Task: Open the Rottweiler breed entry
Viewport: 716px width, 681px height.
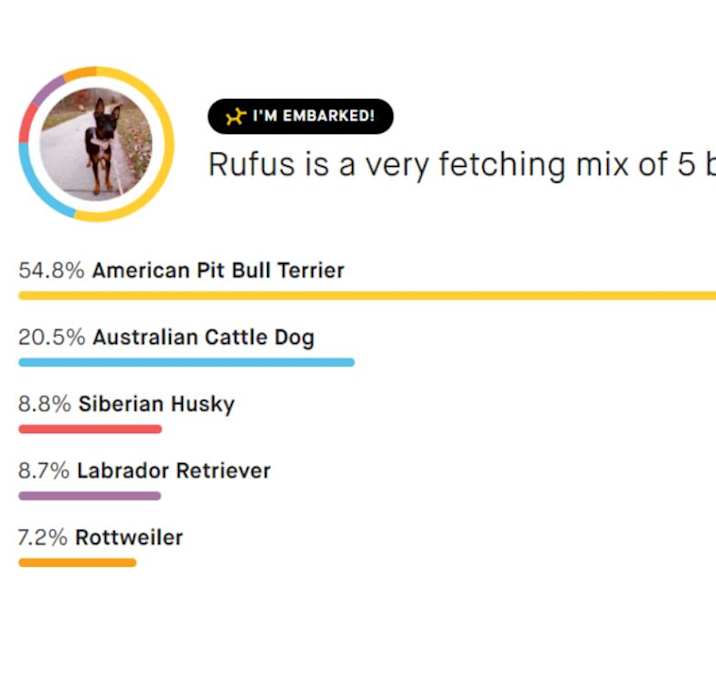Action: tap(129, 537)
